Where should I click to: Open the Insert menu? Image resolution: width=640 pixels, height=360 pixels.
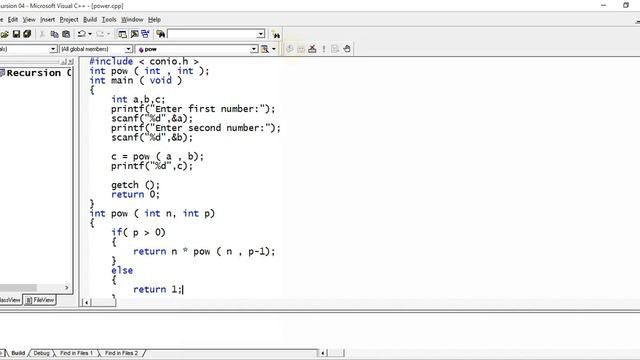(x=47, y=20)
